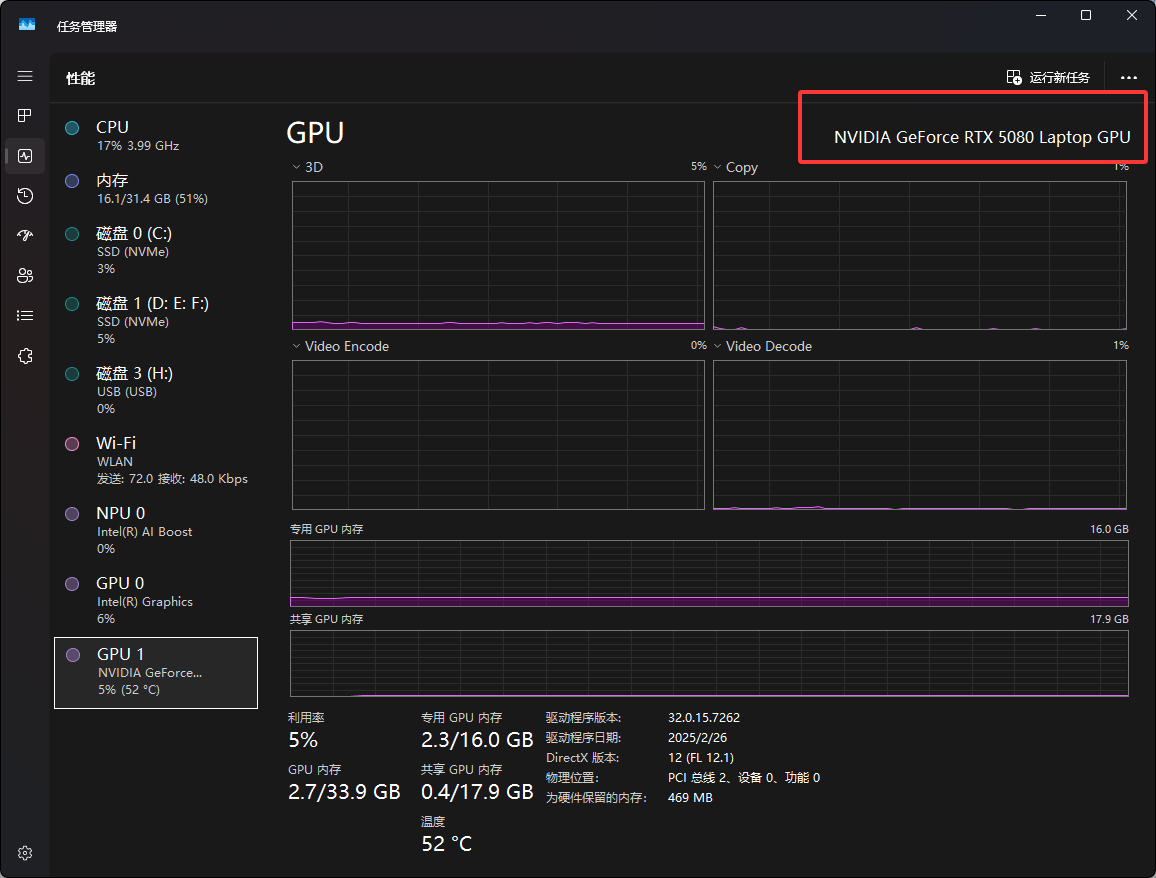Click the Copy usage graph

coord(919,255)
